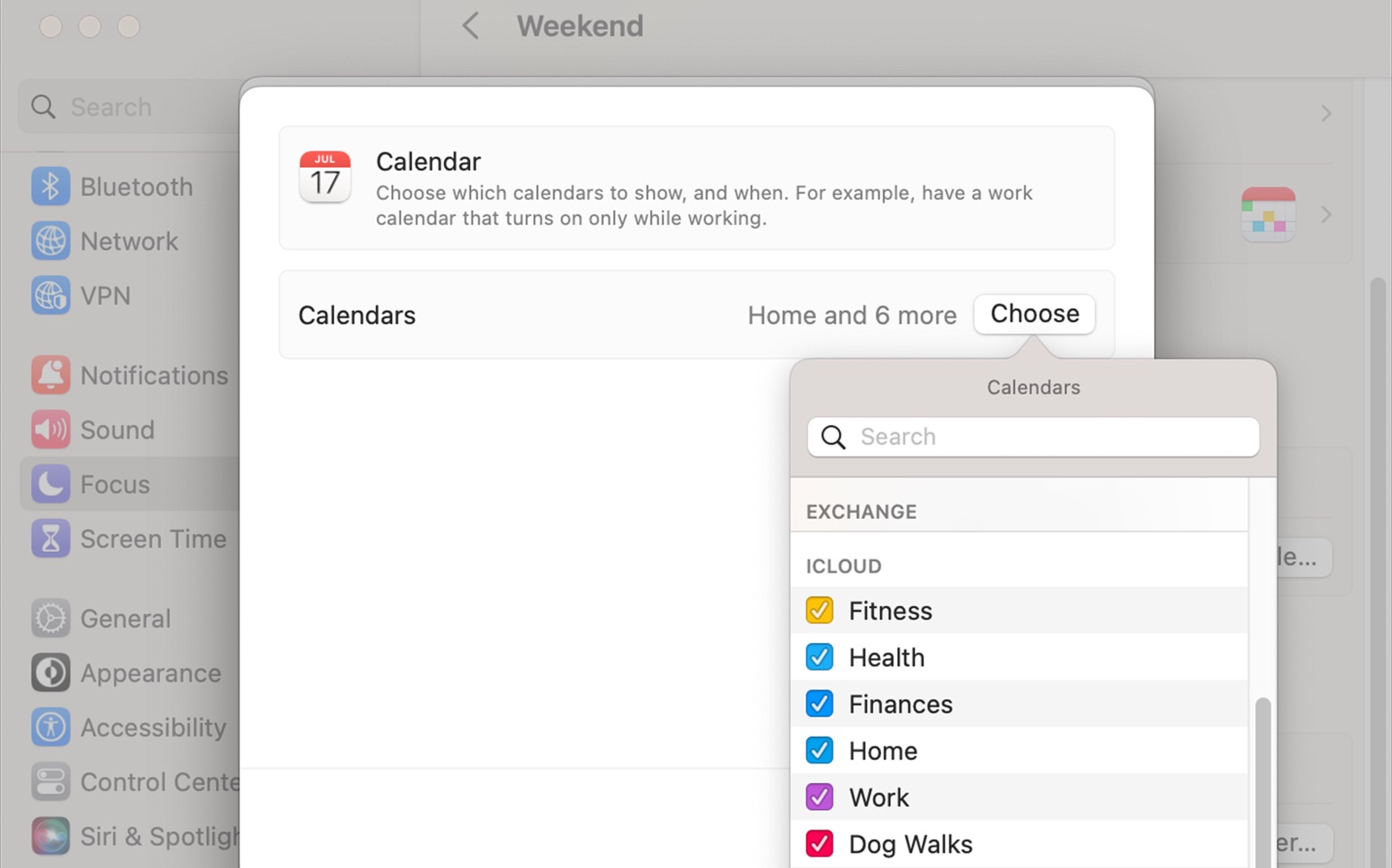Open Bluetooth settings icon in sidebar
The height and width of the screenshot is (868, 1392).
click(50, 187)
